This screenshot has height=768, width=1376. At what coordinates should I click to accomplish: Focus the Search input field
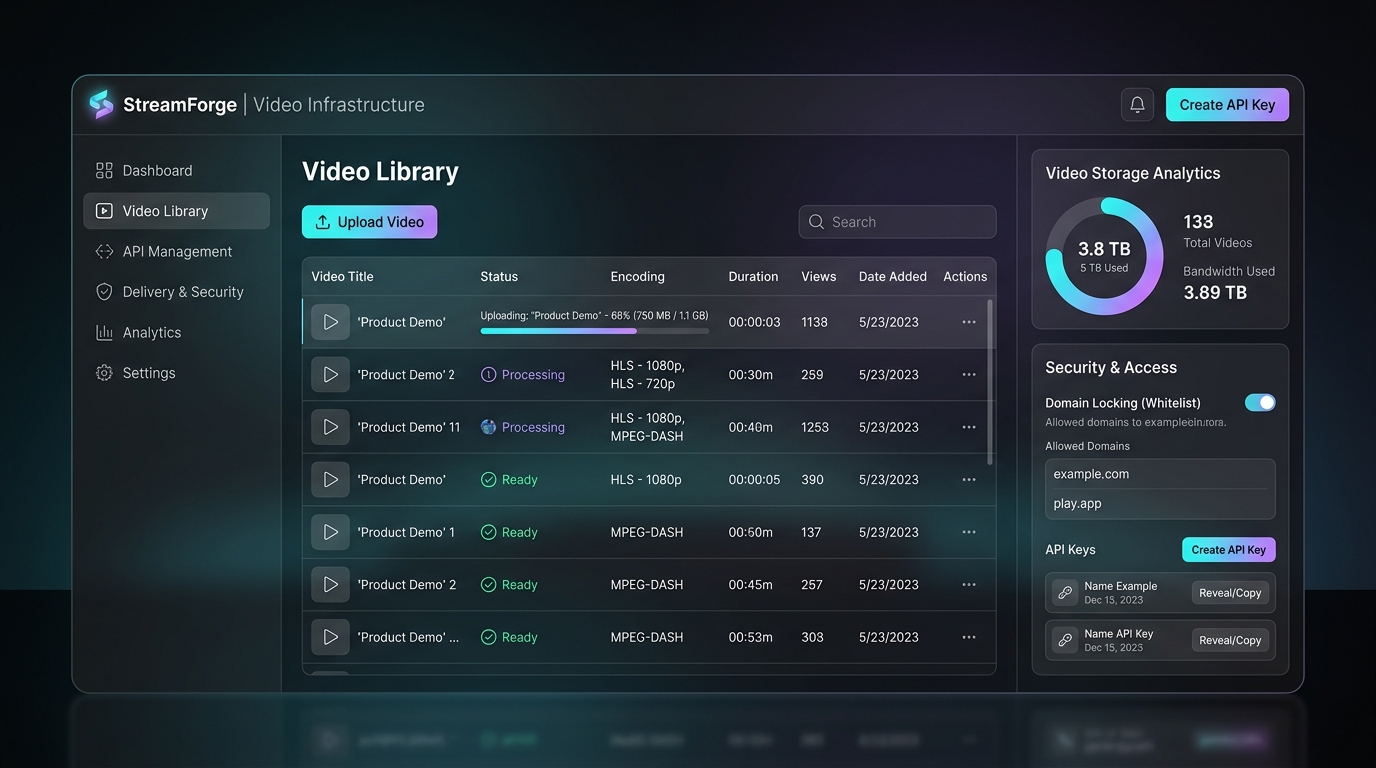(897, 222)
